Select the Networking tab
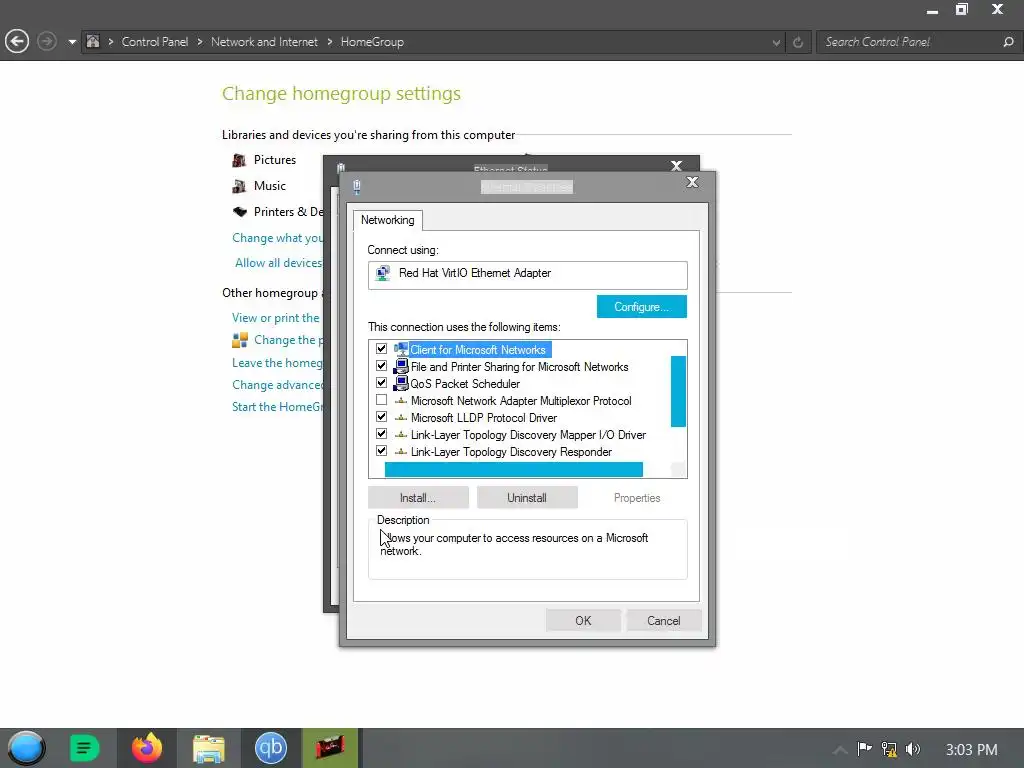 click(388, 220)
